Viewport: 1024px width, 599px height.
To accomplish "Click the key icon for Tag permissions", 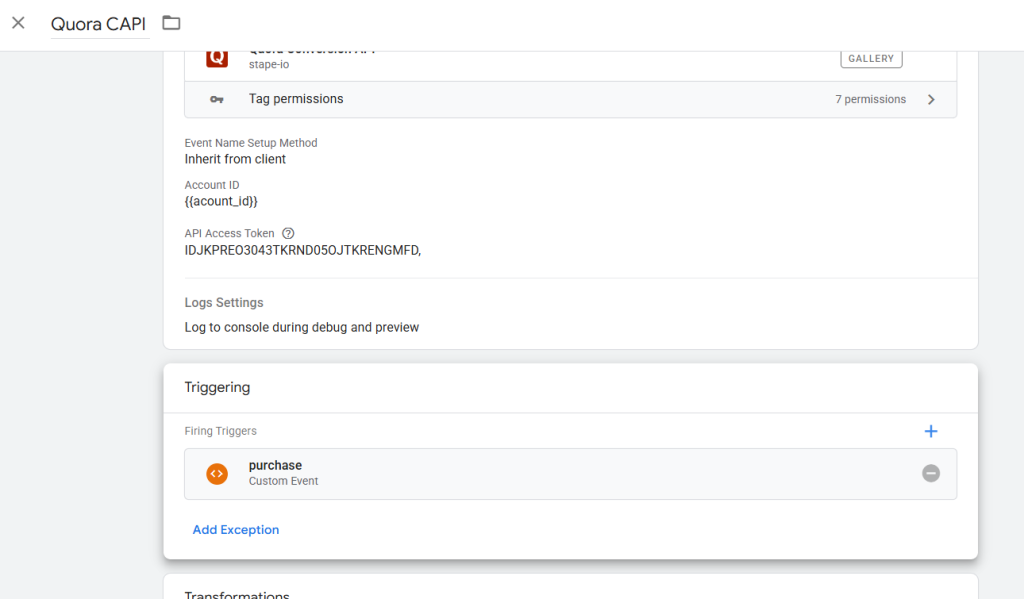I will (217, 100).
